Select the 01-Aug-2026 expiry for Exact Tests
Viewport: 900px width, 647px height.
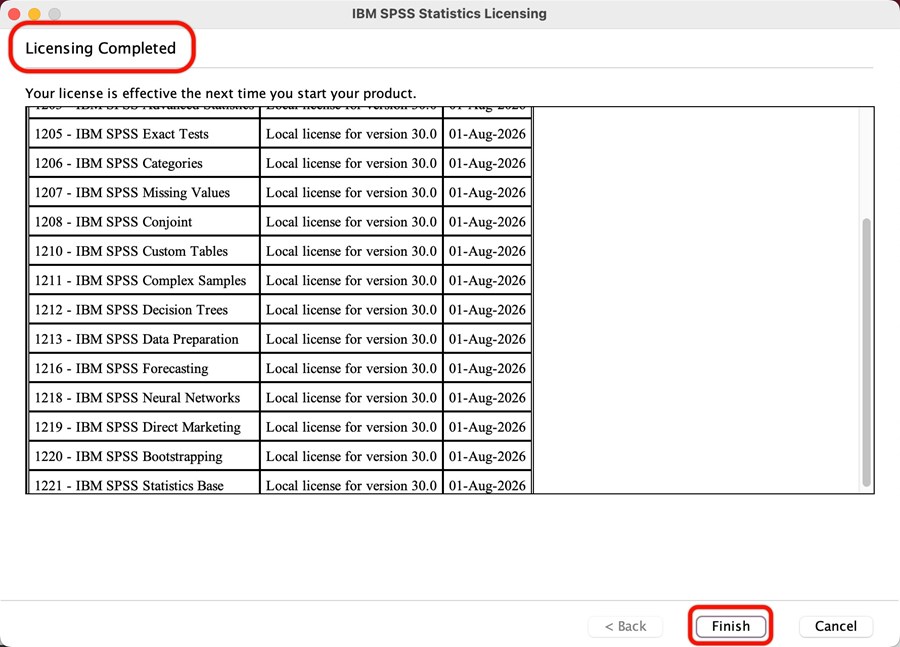pos(487,134)
